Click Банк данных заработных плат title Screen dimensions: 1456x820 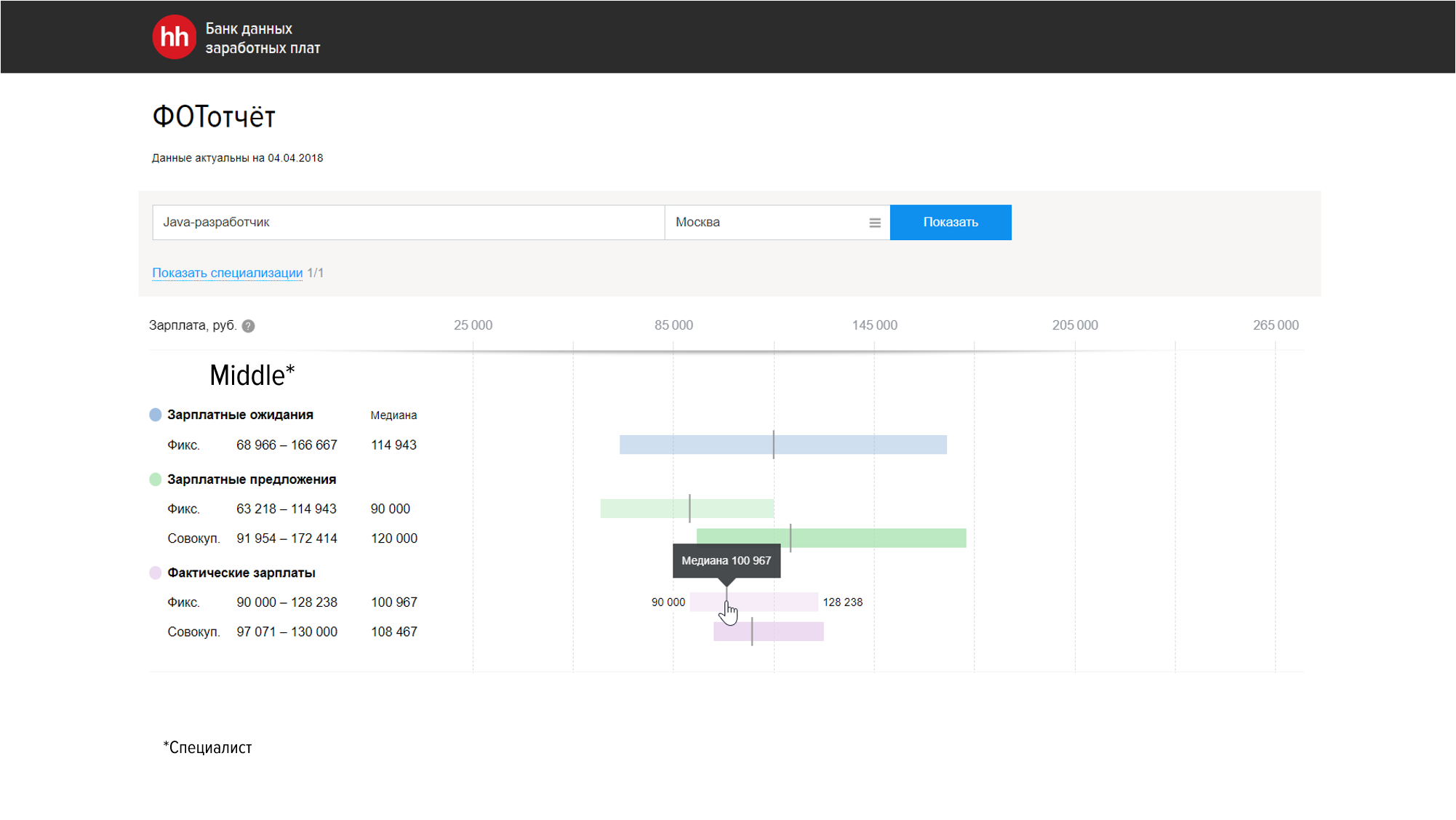(x=262, y=39)
